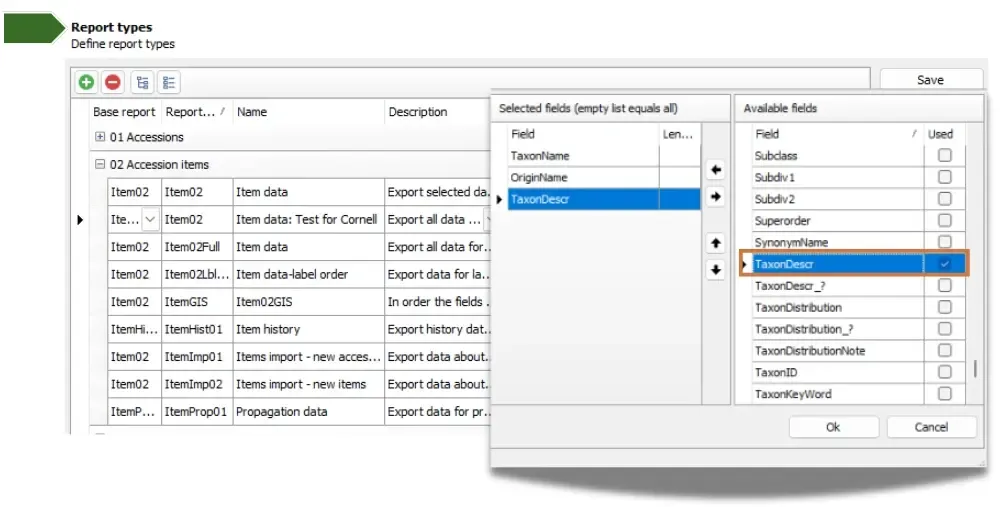1000x507 pixels.
Task: Toggle Used checkbox for TaxonDistribution_?
Action: pos(945,328)
